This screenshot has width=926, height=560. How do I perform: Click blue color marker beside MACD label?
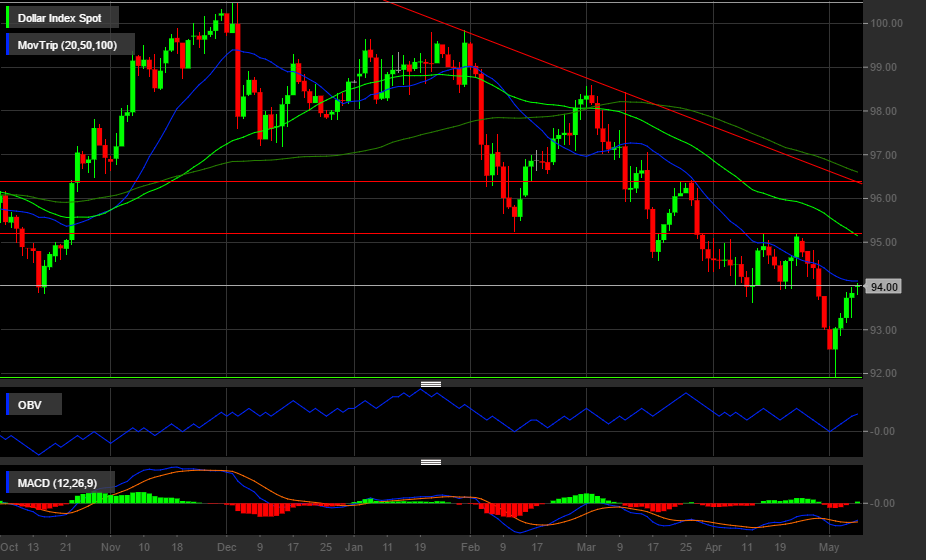(9, 483)
